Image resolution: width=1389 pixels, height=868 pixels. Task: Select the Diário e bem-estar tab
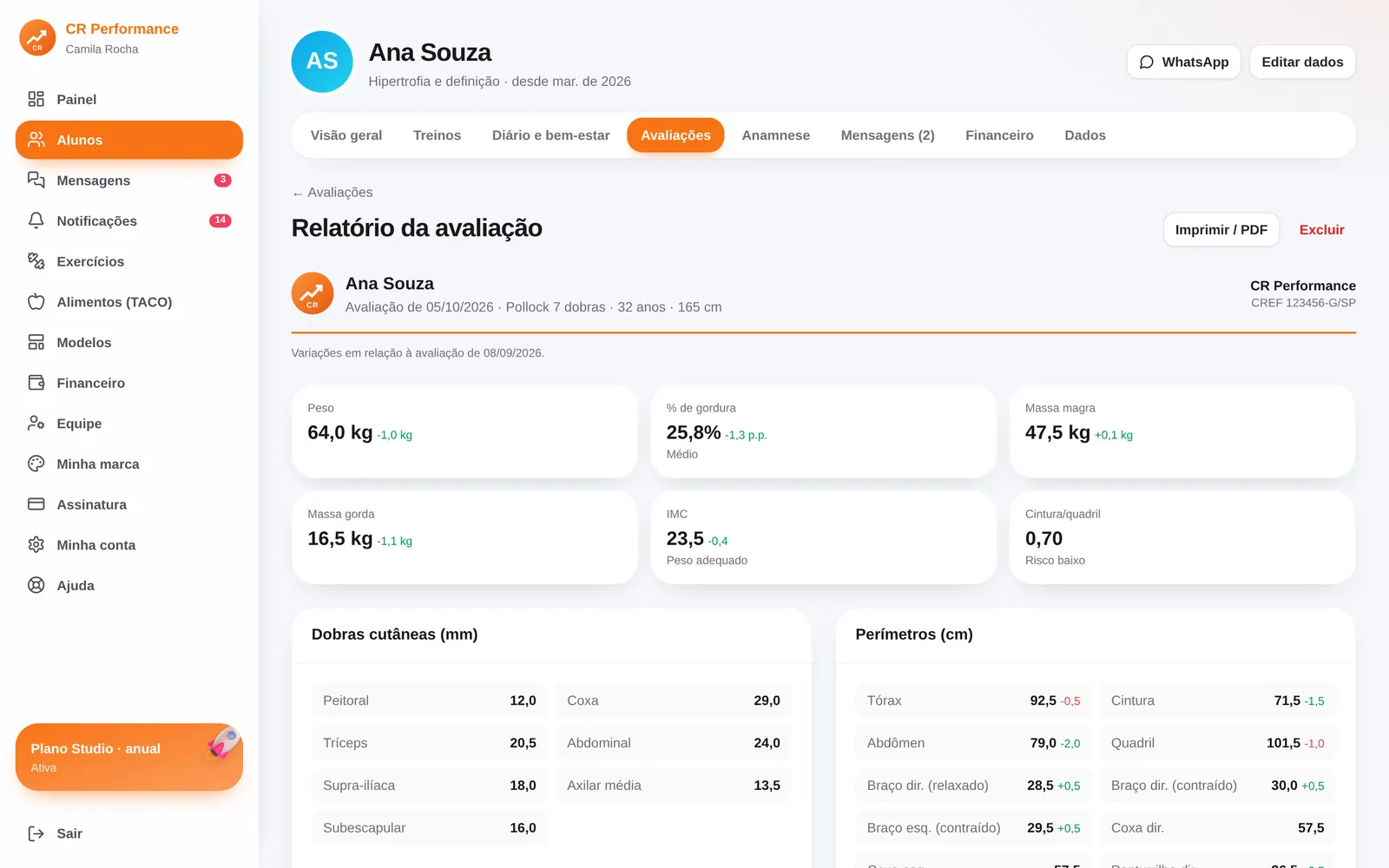pos(550,135)
